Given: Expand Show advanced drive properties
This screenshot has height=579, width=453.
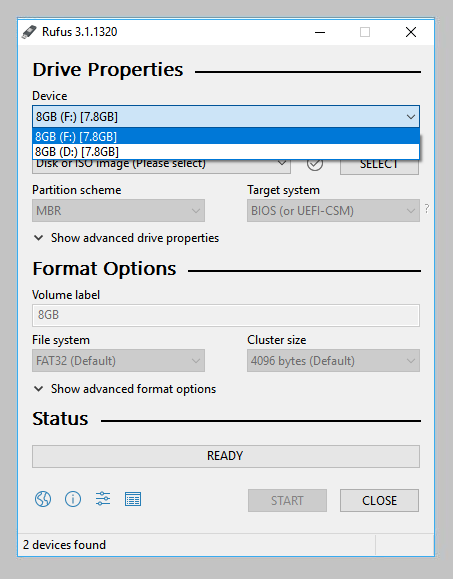Looking at the screenshot, I should tap(126, 238).
